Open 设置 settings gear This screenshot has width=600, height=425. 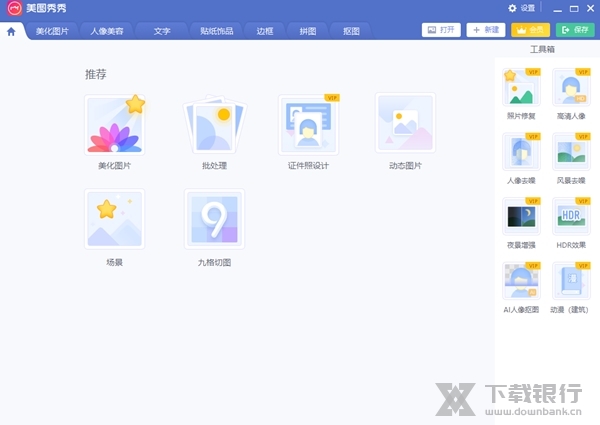point(522,8)
